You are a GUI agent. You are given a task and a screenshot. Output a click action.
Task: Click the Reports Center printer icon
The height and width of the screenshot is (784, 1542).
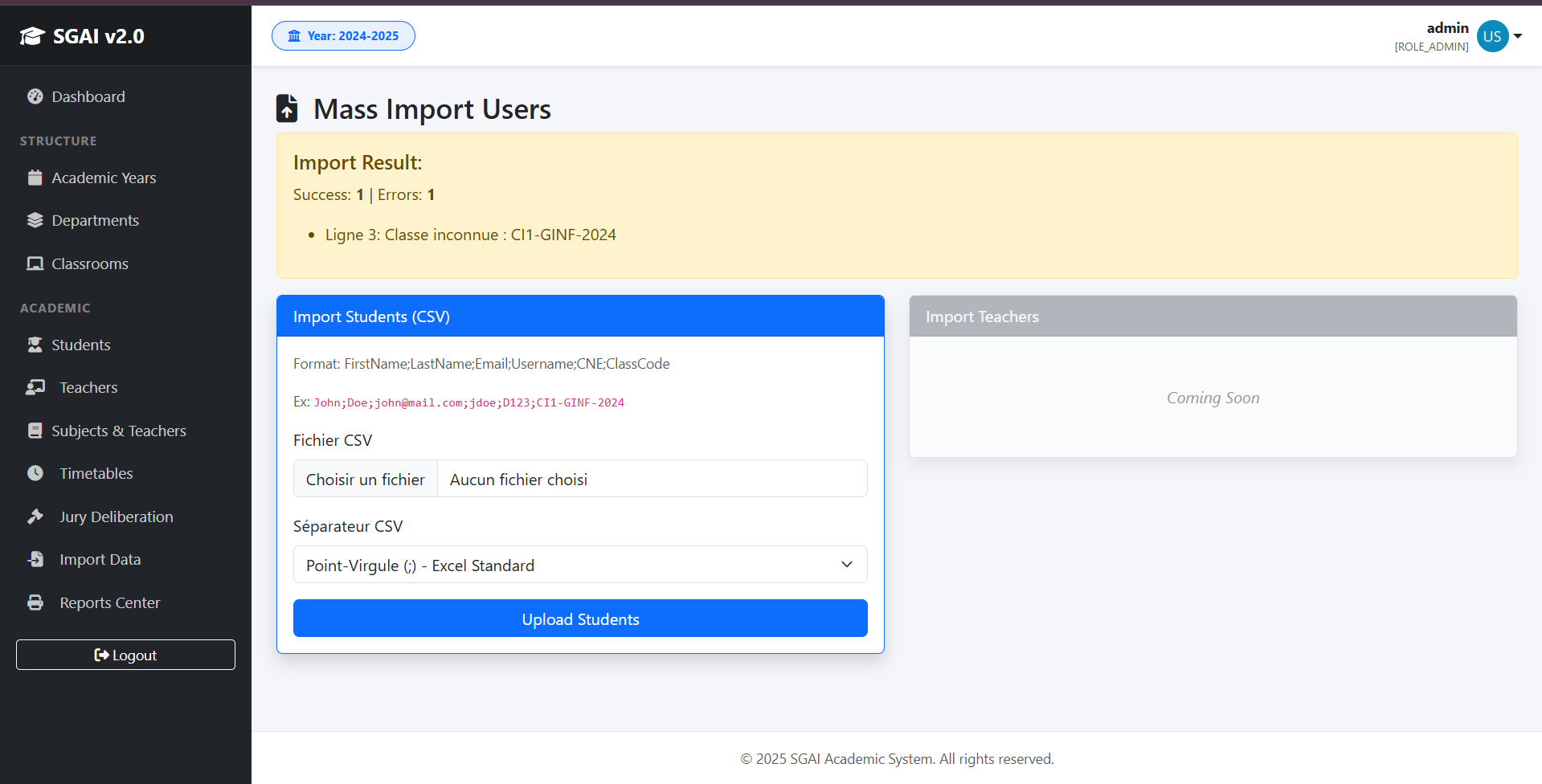tap(35, 602)
